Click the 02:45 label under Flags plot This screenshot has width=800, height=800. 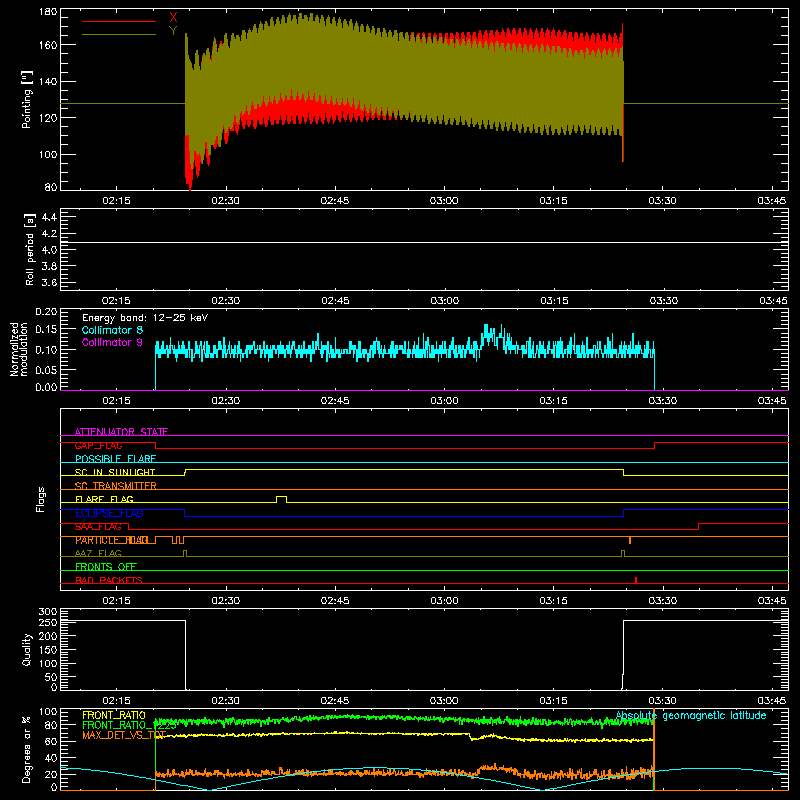coord(335,601)
